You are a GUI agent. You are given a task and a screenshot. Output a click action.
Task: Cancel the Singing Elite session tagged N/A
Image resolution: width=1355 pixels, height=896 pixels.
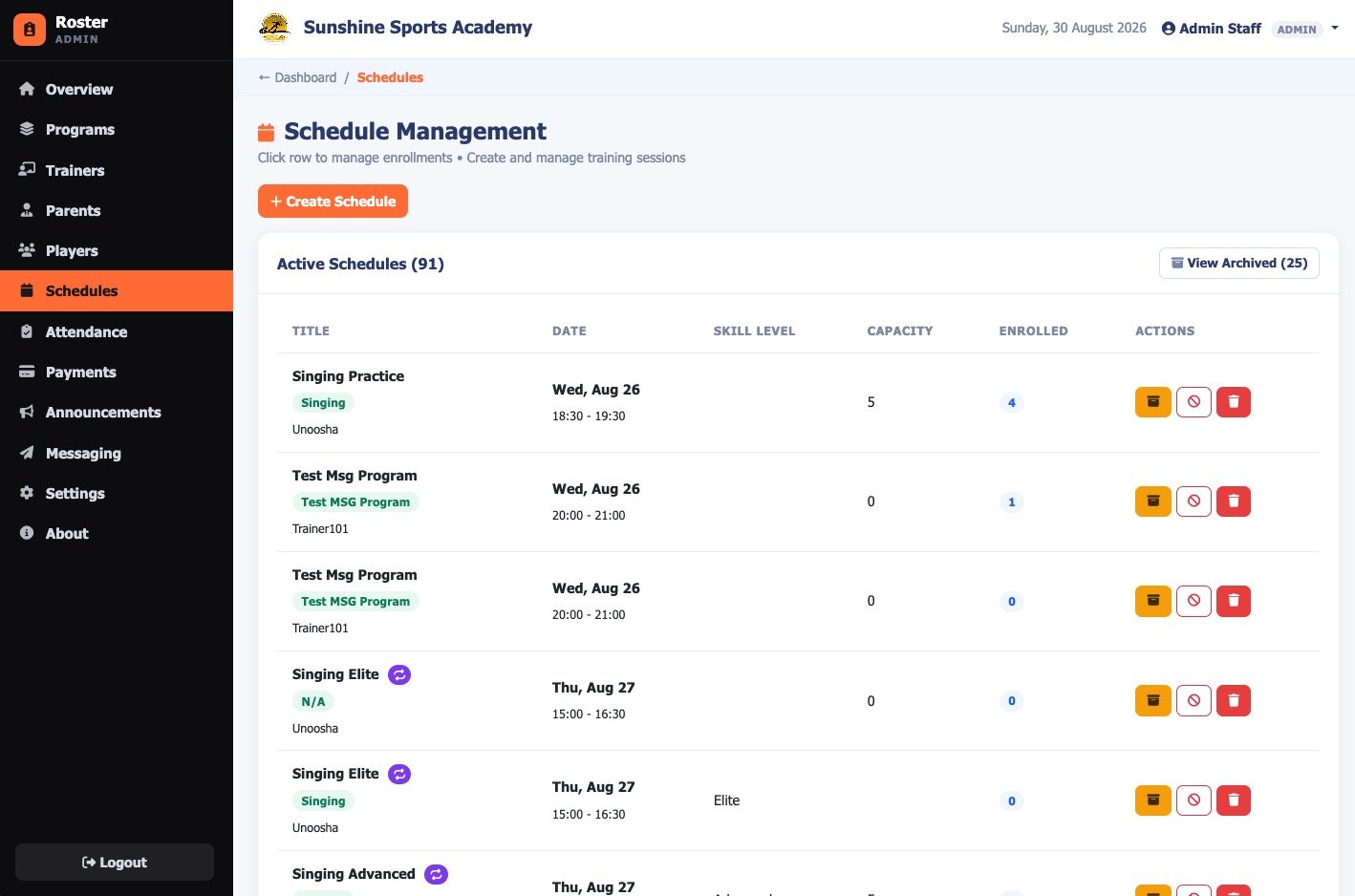pyautogui.click(x=1194, y=701)
